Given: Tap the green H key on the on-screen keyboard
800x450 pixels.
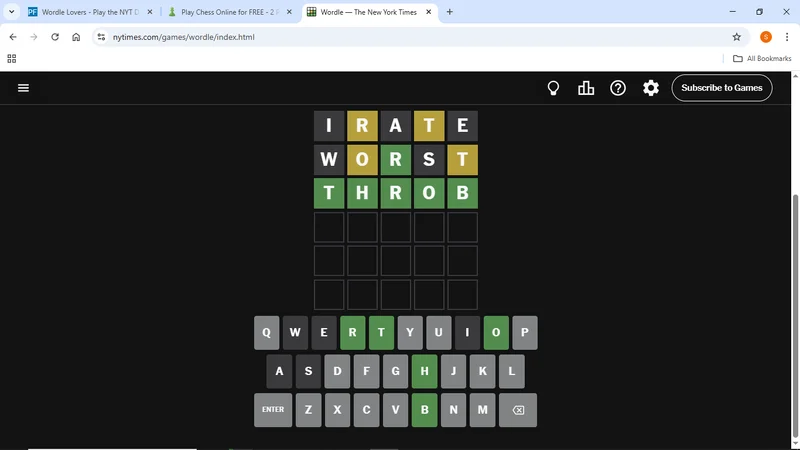Looking at the screenshot, I should 424,371.
